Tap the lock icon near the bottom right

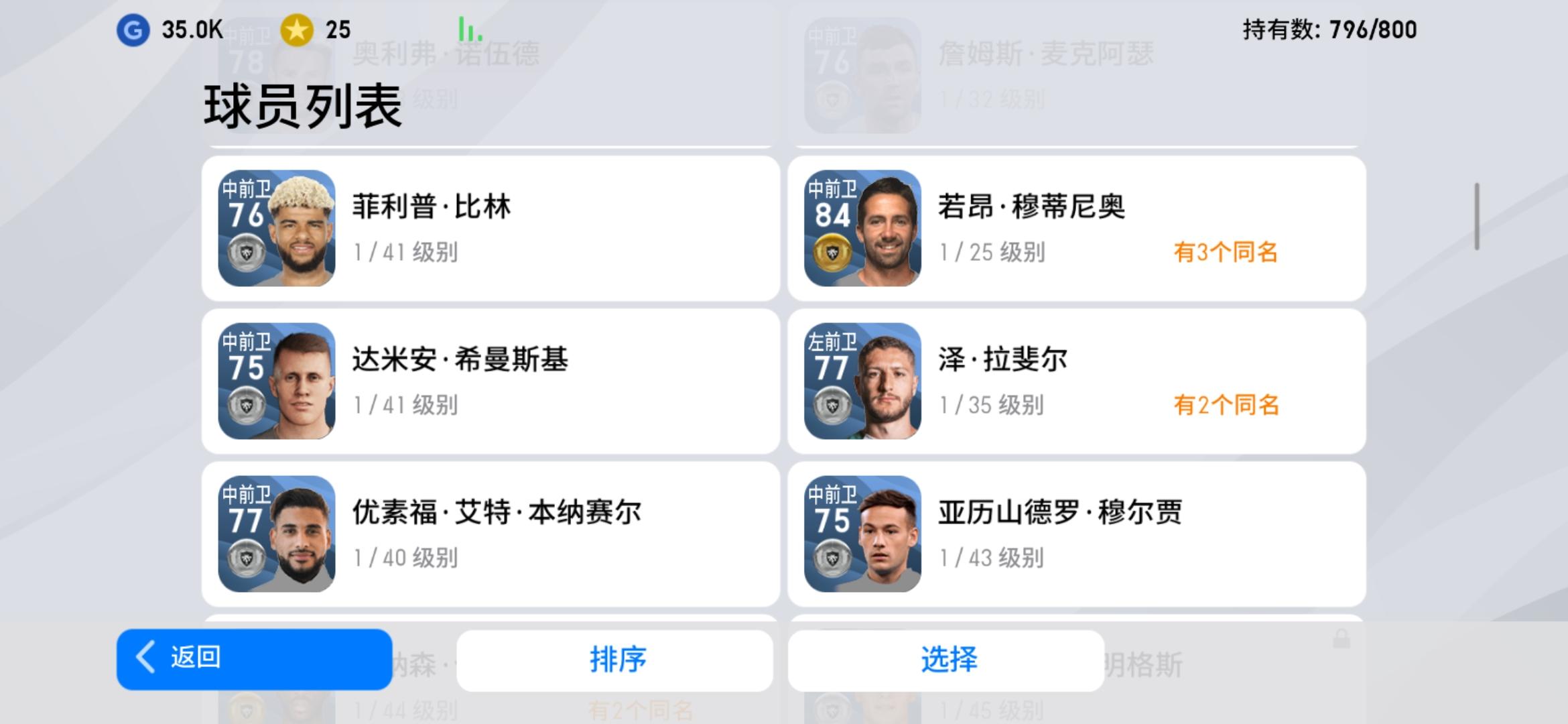[1342, 638]
